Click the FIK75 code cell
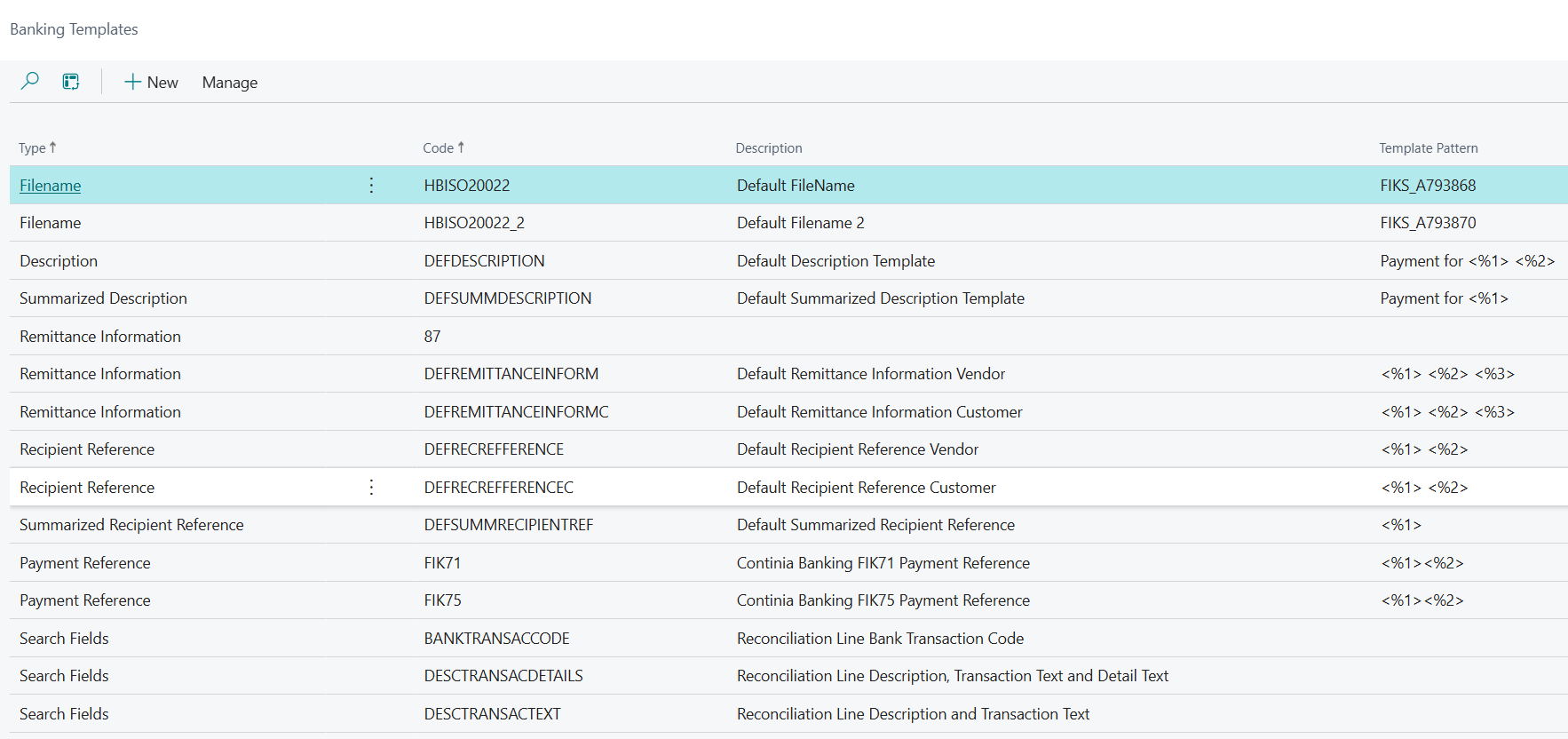The width and height of the screenshot is (1568, 739). [x=442, y=600]
